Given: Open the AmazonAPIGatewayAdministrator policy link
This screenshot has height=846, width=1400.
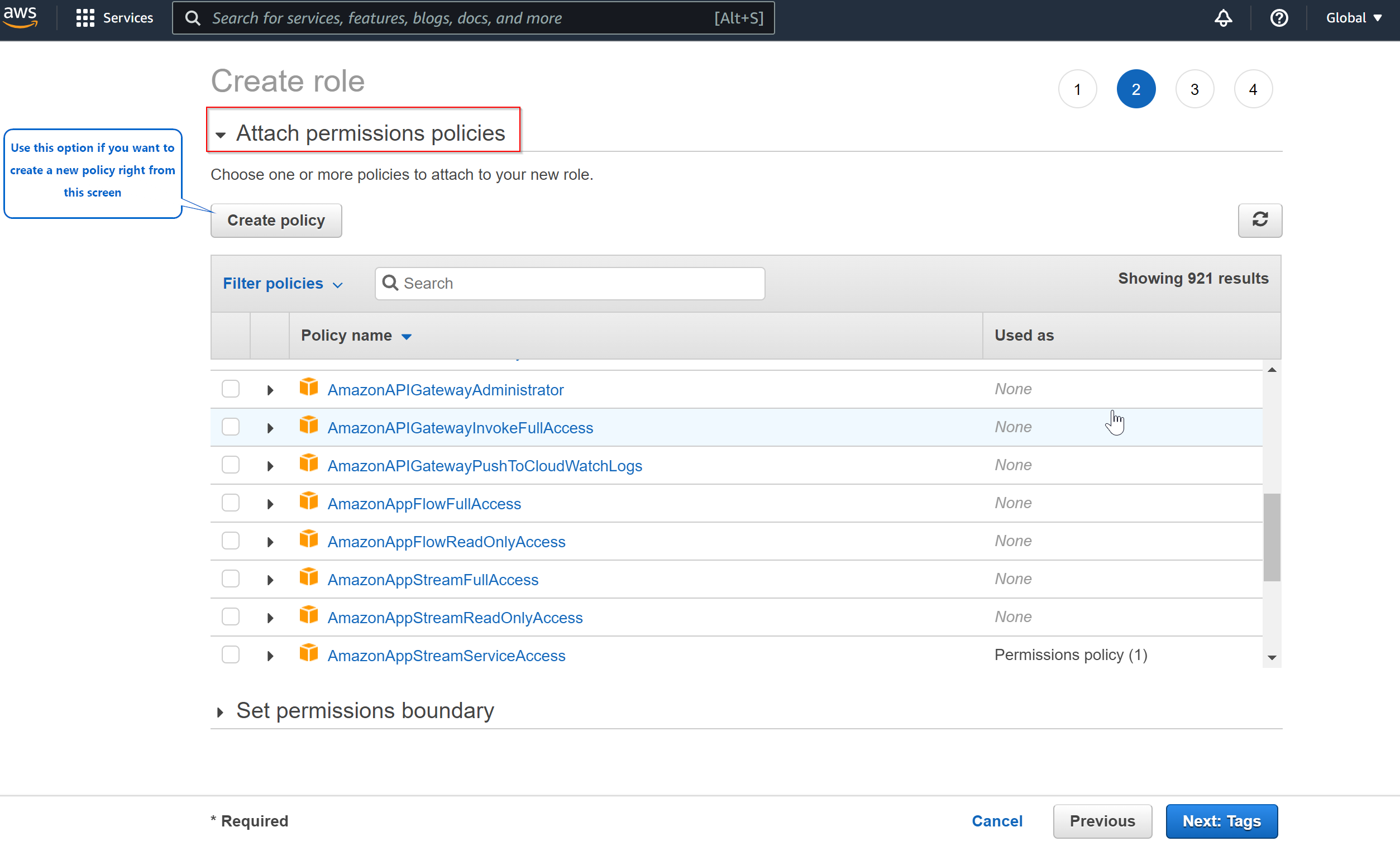Looking at the screenshot, I should tap(446, 390).
